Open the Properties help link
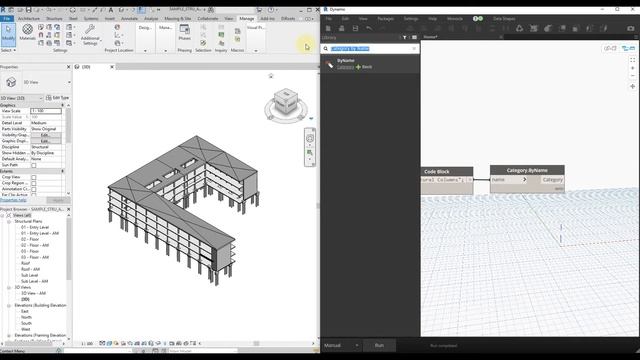This screenshot has height=360, width=640. click(13, 200)
